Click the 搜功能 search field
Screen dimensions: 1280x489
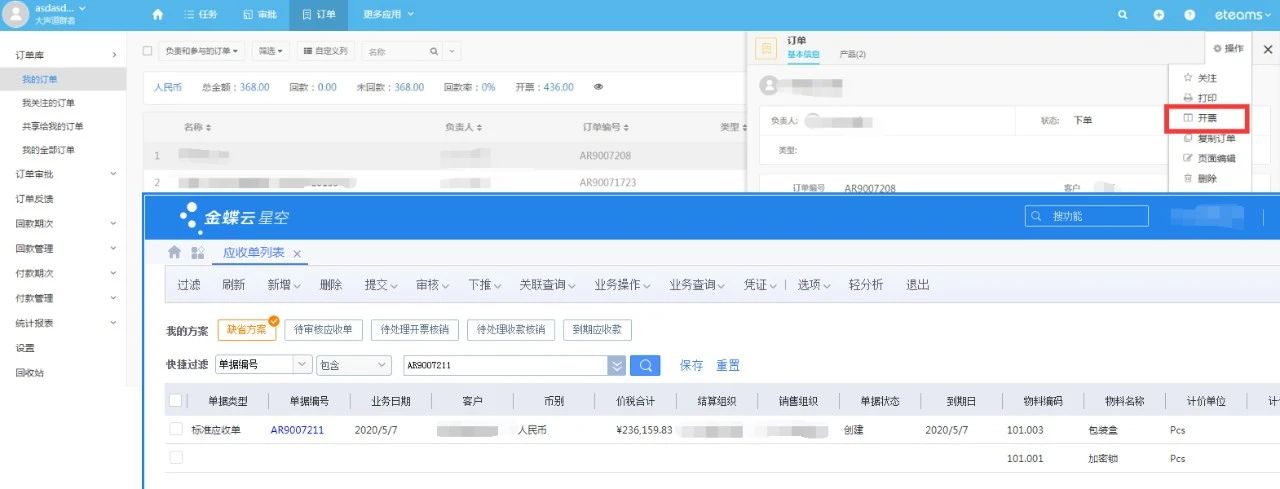pos(1086,216)
